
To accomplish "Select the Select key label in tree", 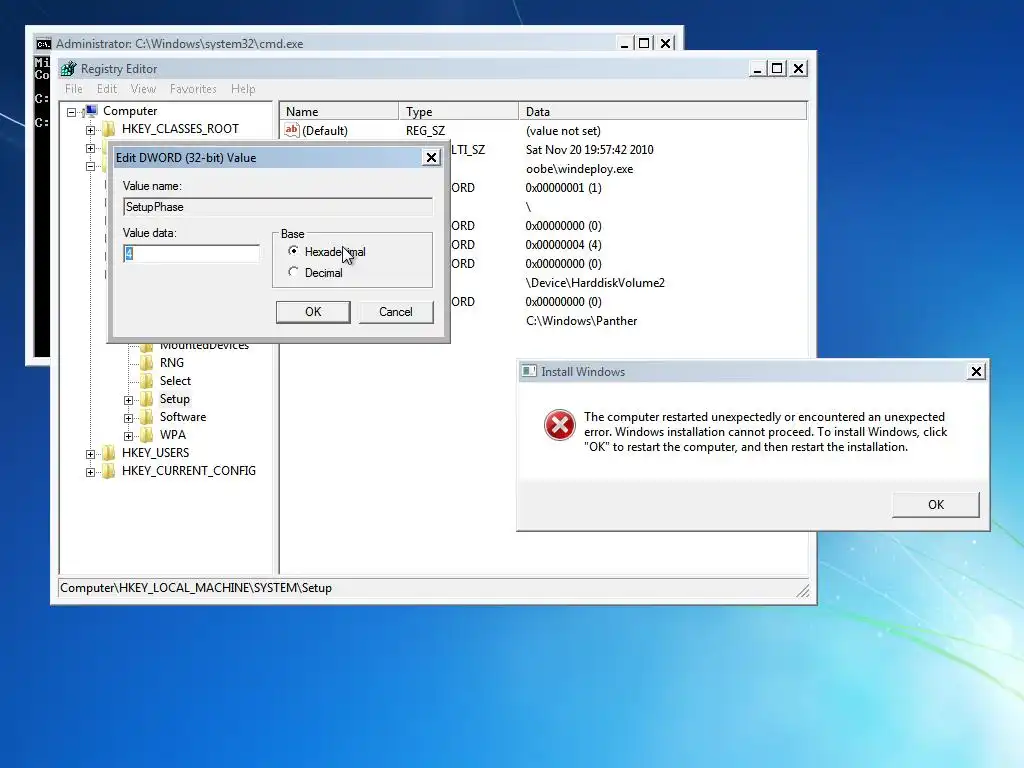I will (175, 381).
